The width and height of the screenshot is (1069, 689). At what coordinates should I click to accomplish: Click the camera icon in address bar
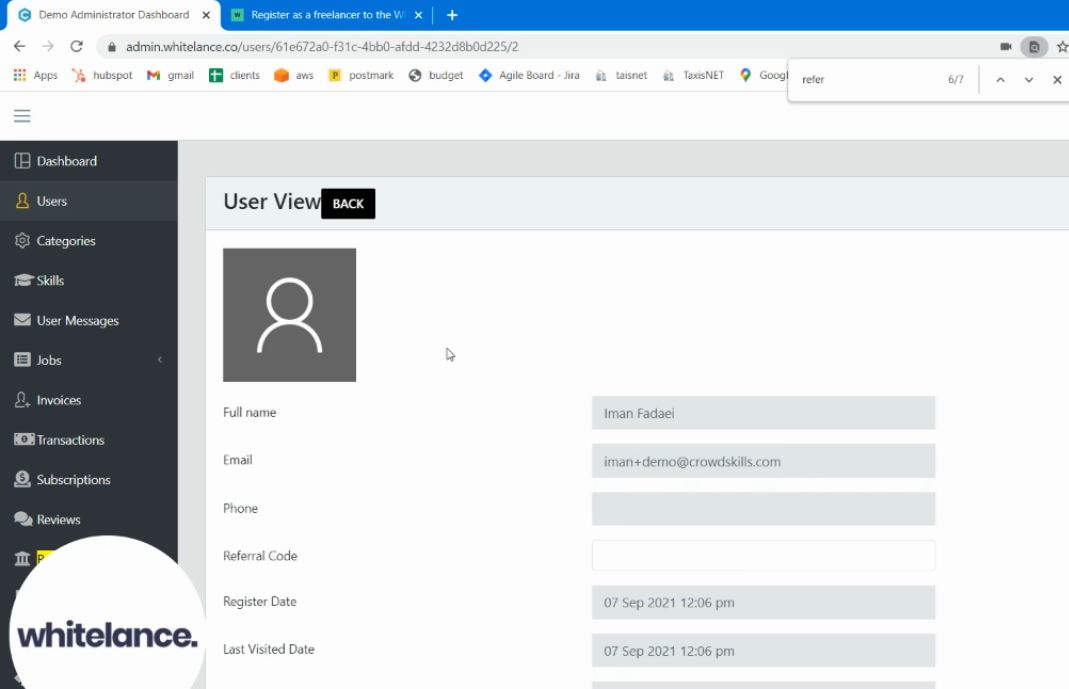(x=1006, y=46)
